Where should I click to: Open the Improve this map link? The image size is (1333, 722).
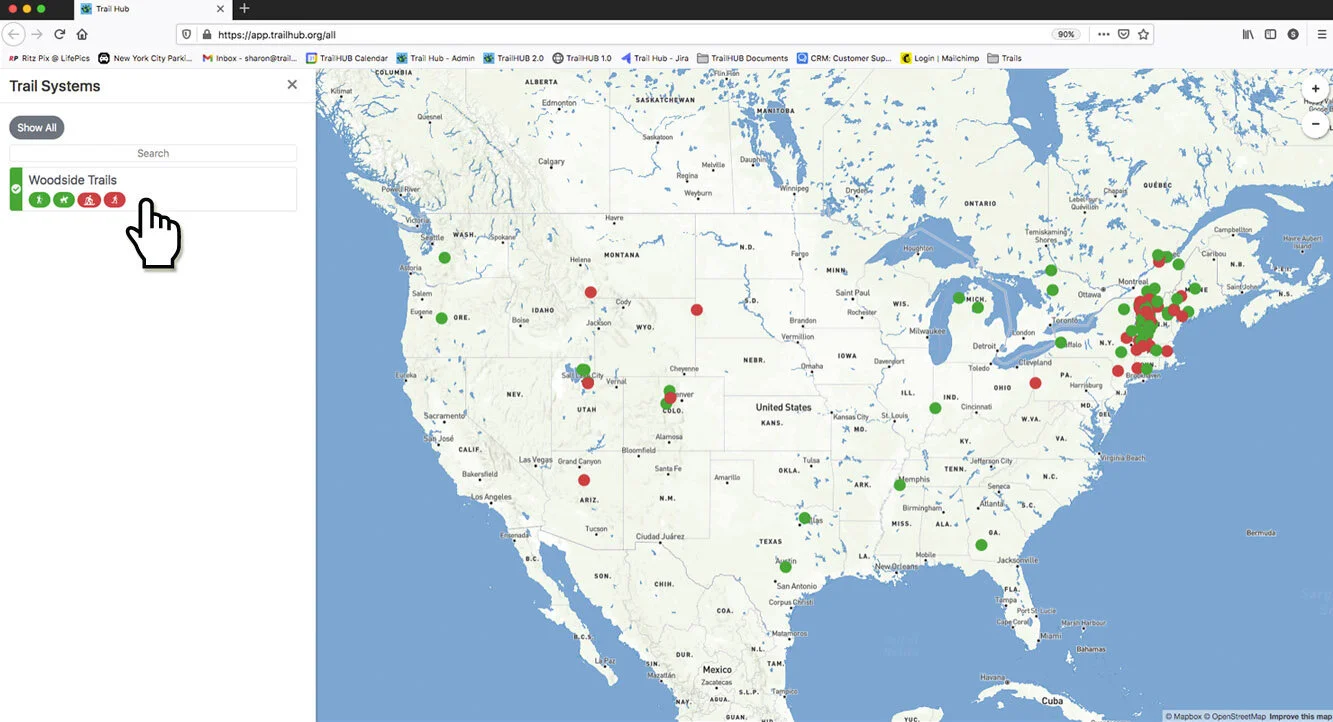[x=1300, y=716]
